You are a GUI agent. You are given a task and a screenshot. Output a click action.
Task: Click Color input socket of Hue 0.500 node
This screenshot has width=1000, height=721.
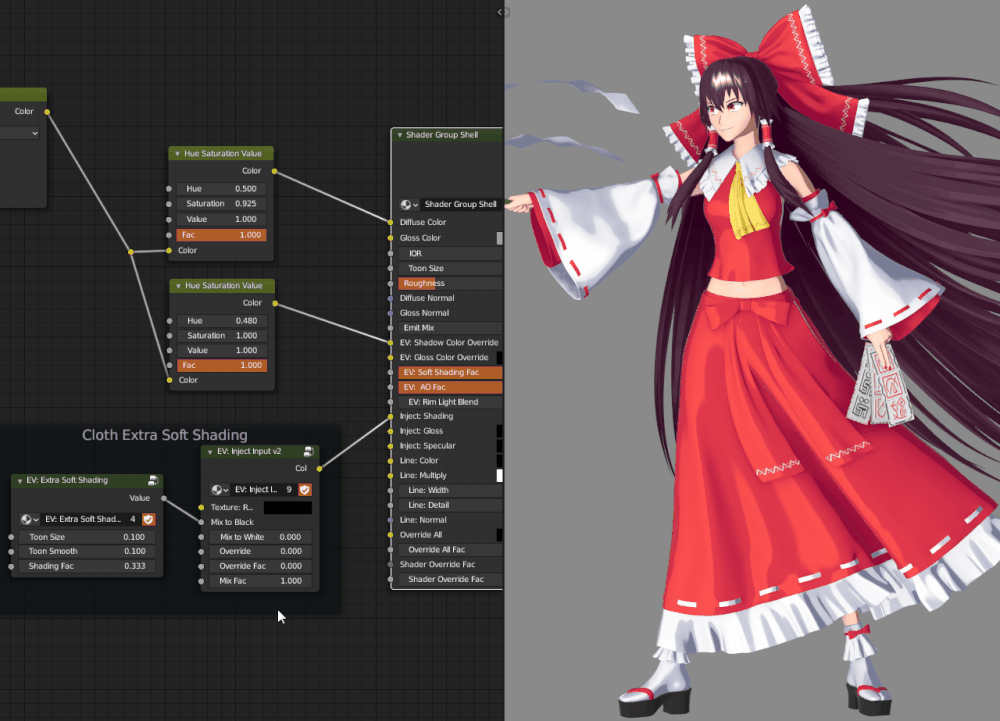[169, 251]
